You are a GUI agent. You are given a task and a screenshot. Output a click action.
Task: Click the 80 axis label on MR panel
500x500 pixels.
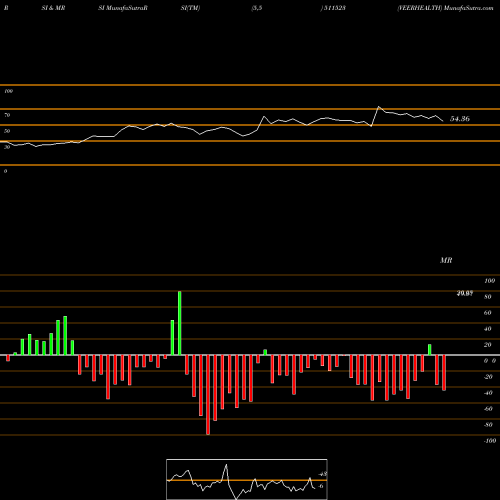click(487, 297)
